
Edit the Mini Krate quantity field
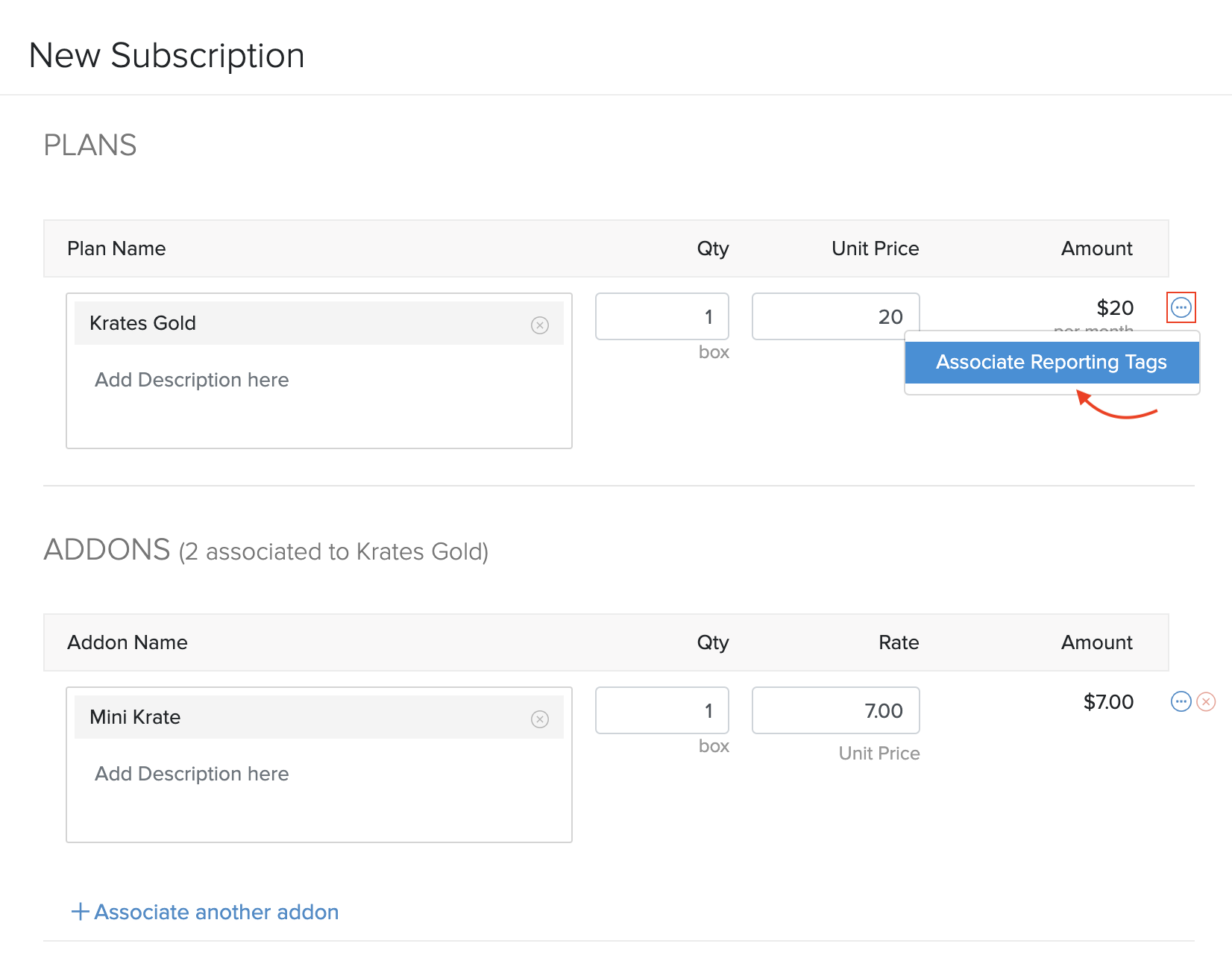tap(661, 710)
